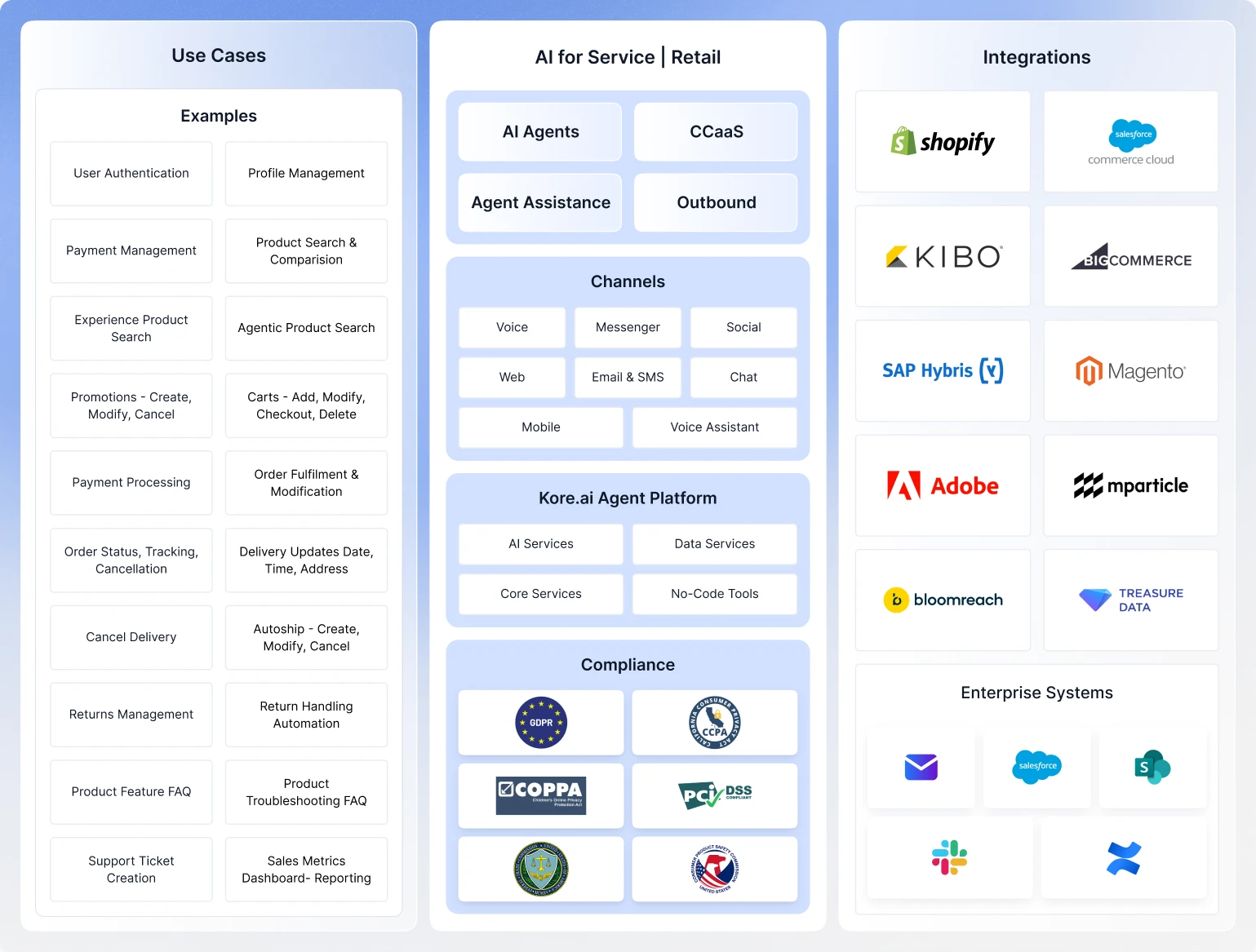The image size is (1256, 952).
Task: Pick the Voice Assistant channel
Action: click(715, 427)
